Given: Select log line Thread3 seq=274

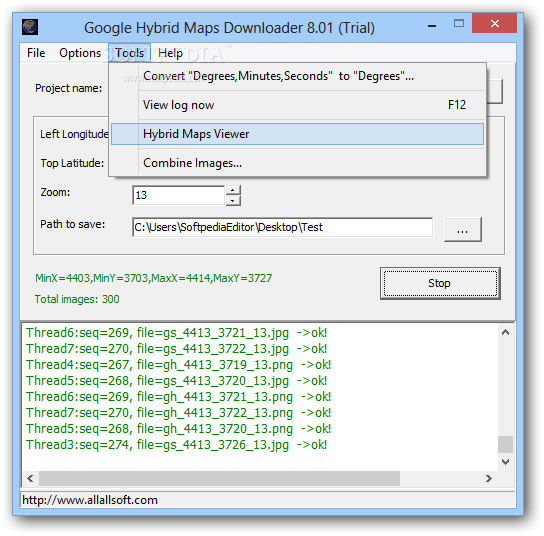Looking at the screenshot, I should point(177,445).
